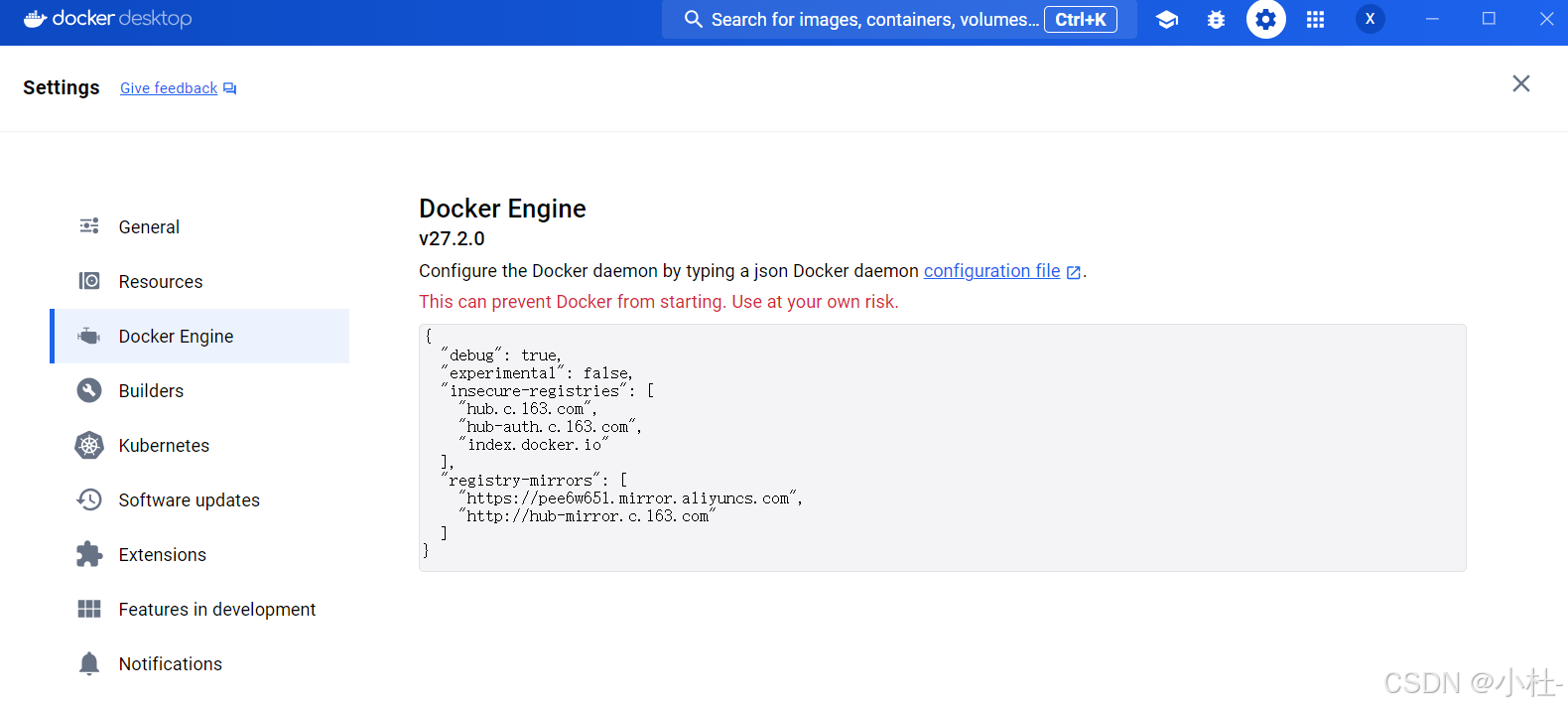Viewport: 1568px width, 710px height.
Task: Click the General sliders icon
Action: (89, 226)
